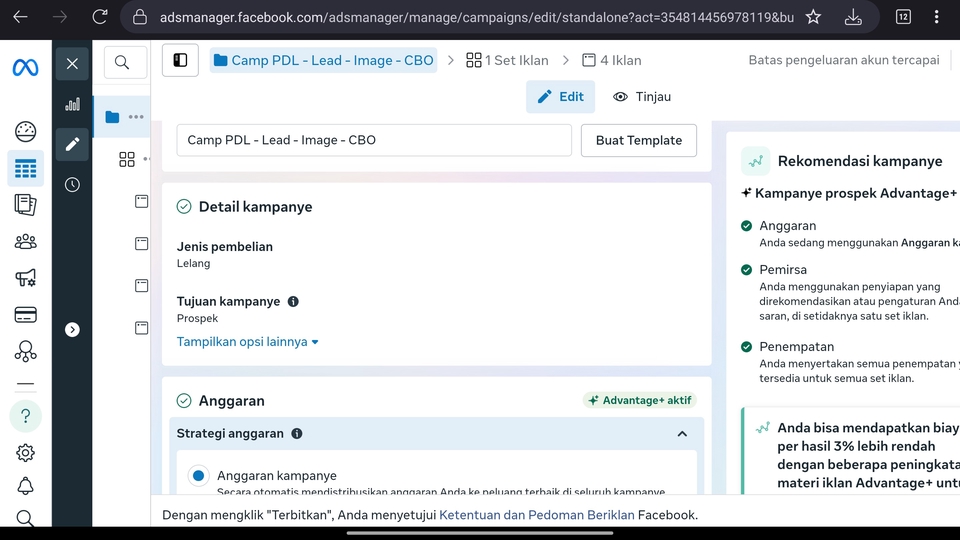Click the Pemirsa recommendation item

pyautogui.click(x=783, y=269)
